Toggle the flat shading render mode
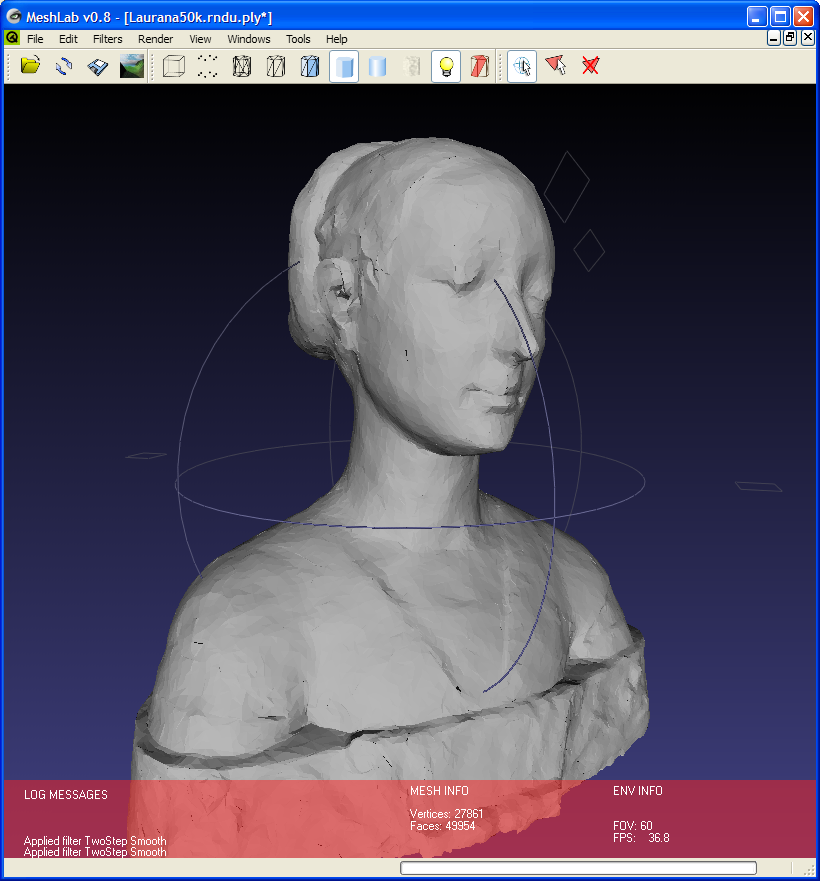This screenshot has width=820, height=881. pos(344,67)
